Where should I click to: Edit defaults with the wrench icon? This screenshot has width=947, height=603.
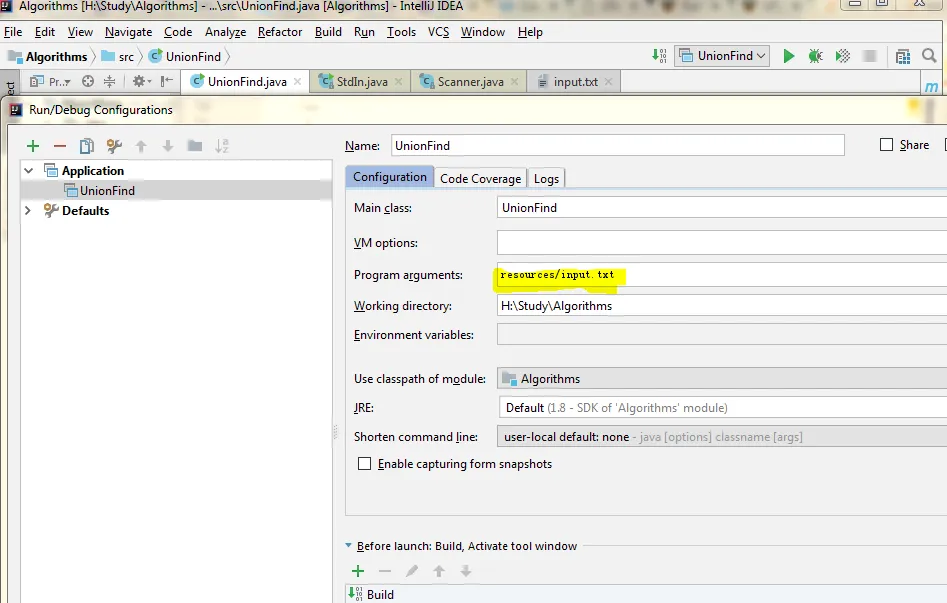114,146
